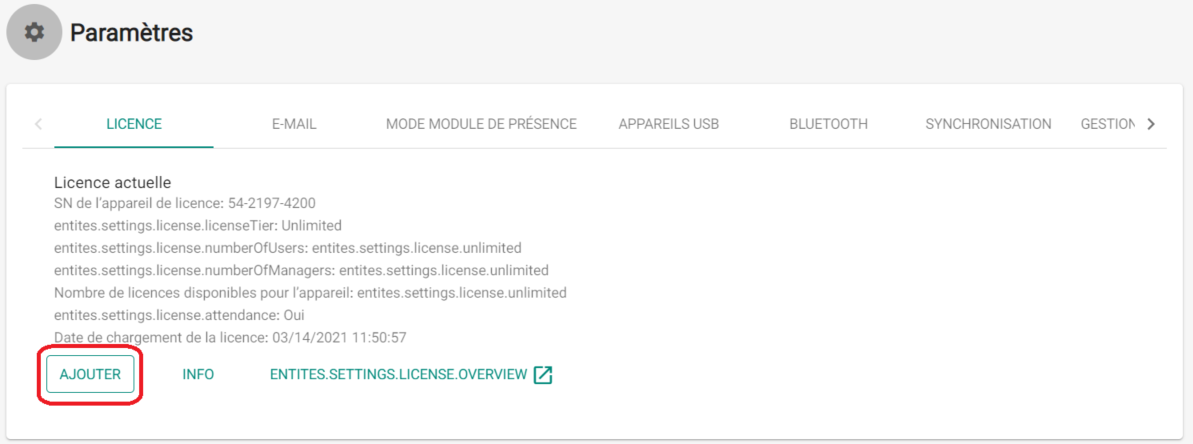Click the serial number 54-2197-4200 line

click(185, 204)
